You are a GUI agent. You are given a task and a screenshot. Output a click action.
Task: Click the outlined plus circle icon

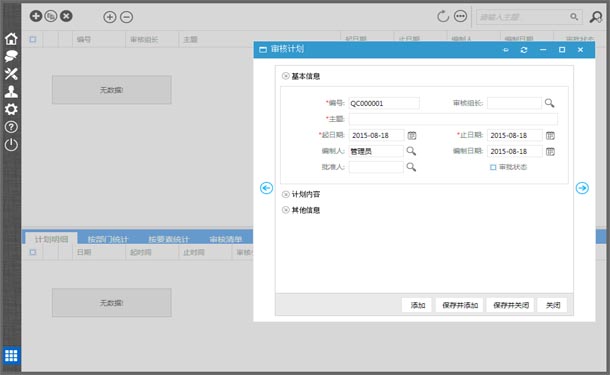110,17
